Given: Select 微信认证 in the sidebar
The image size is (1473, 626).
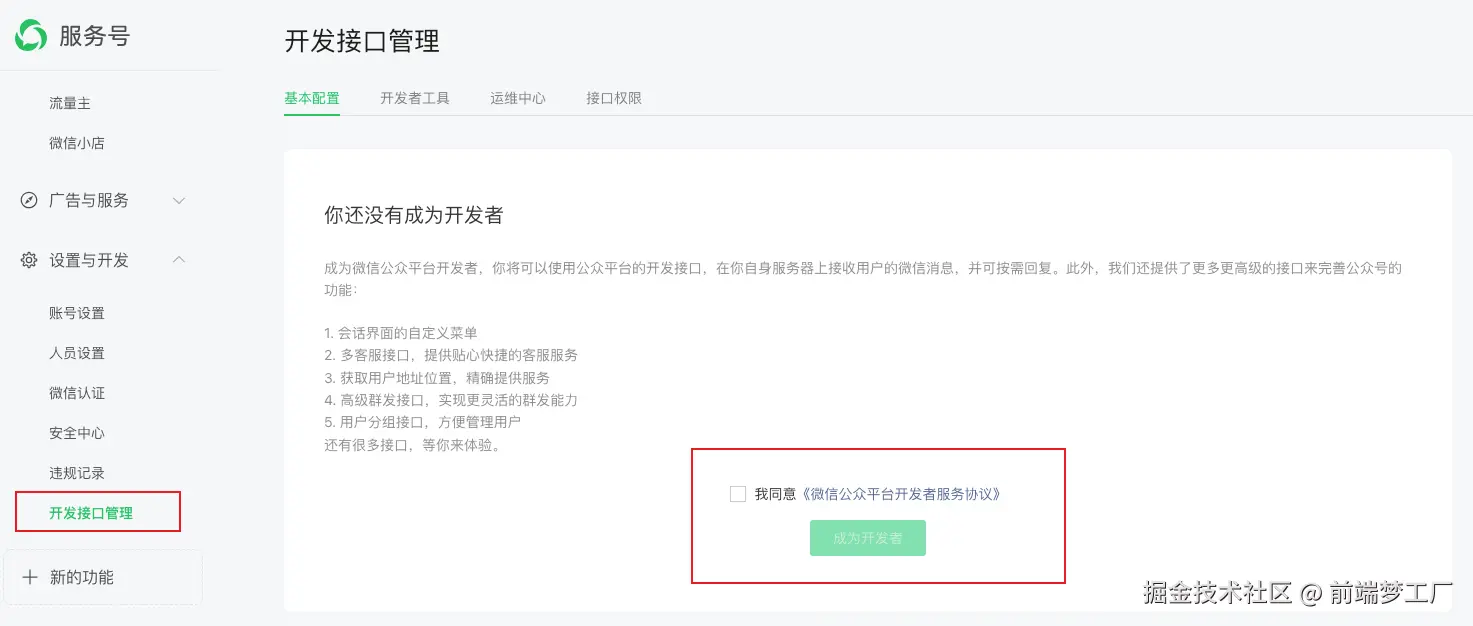Looking at the screenshot, I should [77, 393].
